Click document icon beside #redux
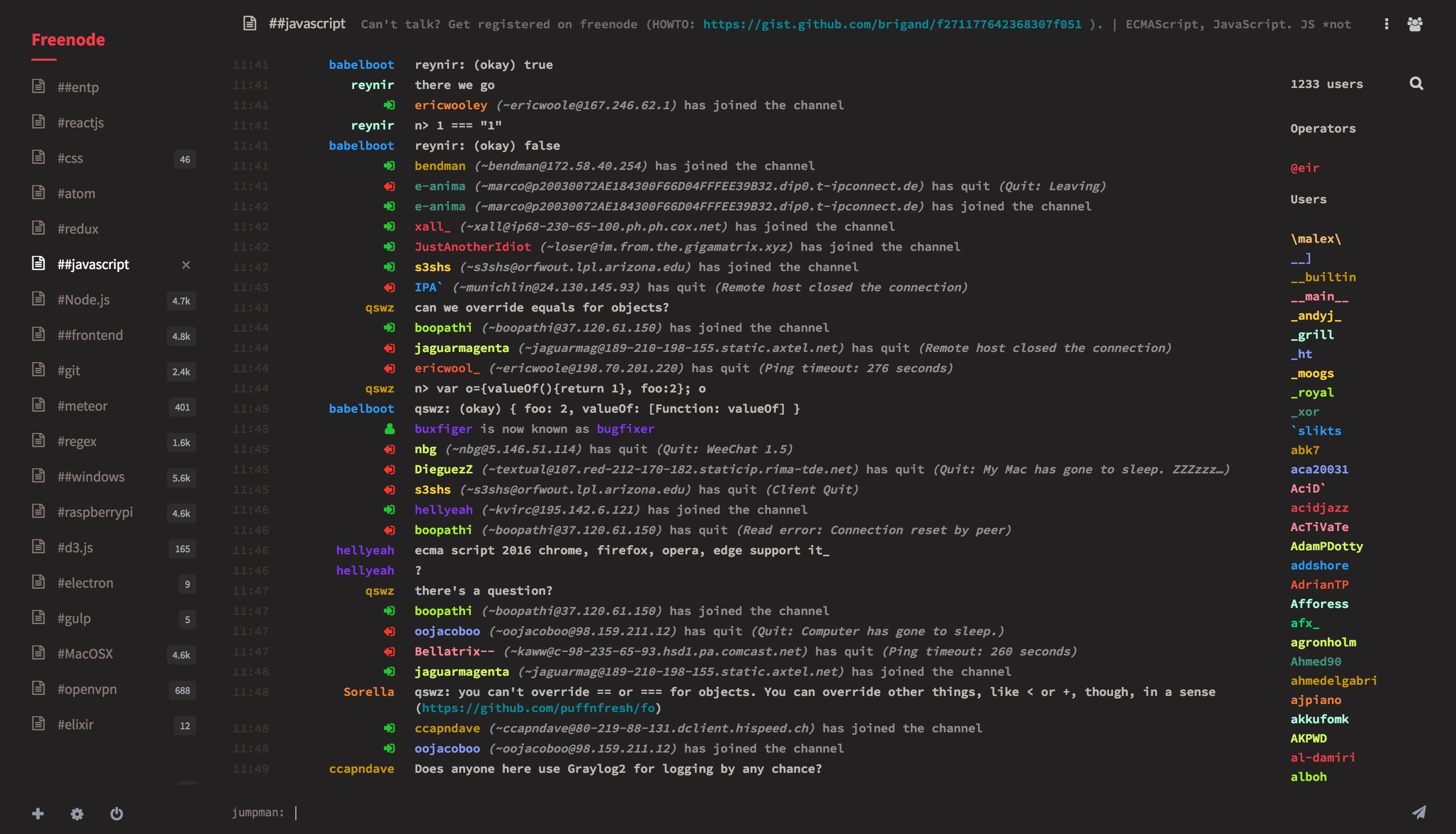Screen dimensions: 1456x834 pyautogui.click(x=38, y=228)
